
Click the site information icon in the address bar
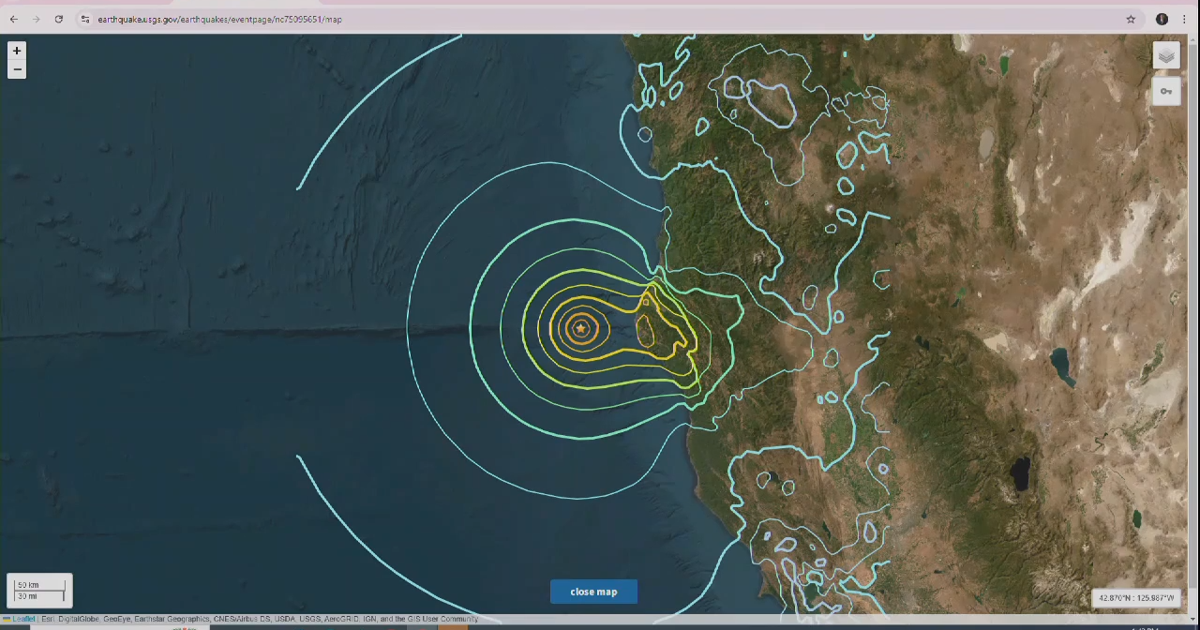(x=84, y=18)
